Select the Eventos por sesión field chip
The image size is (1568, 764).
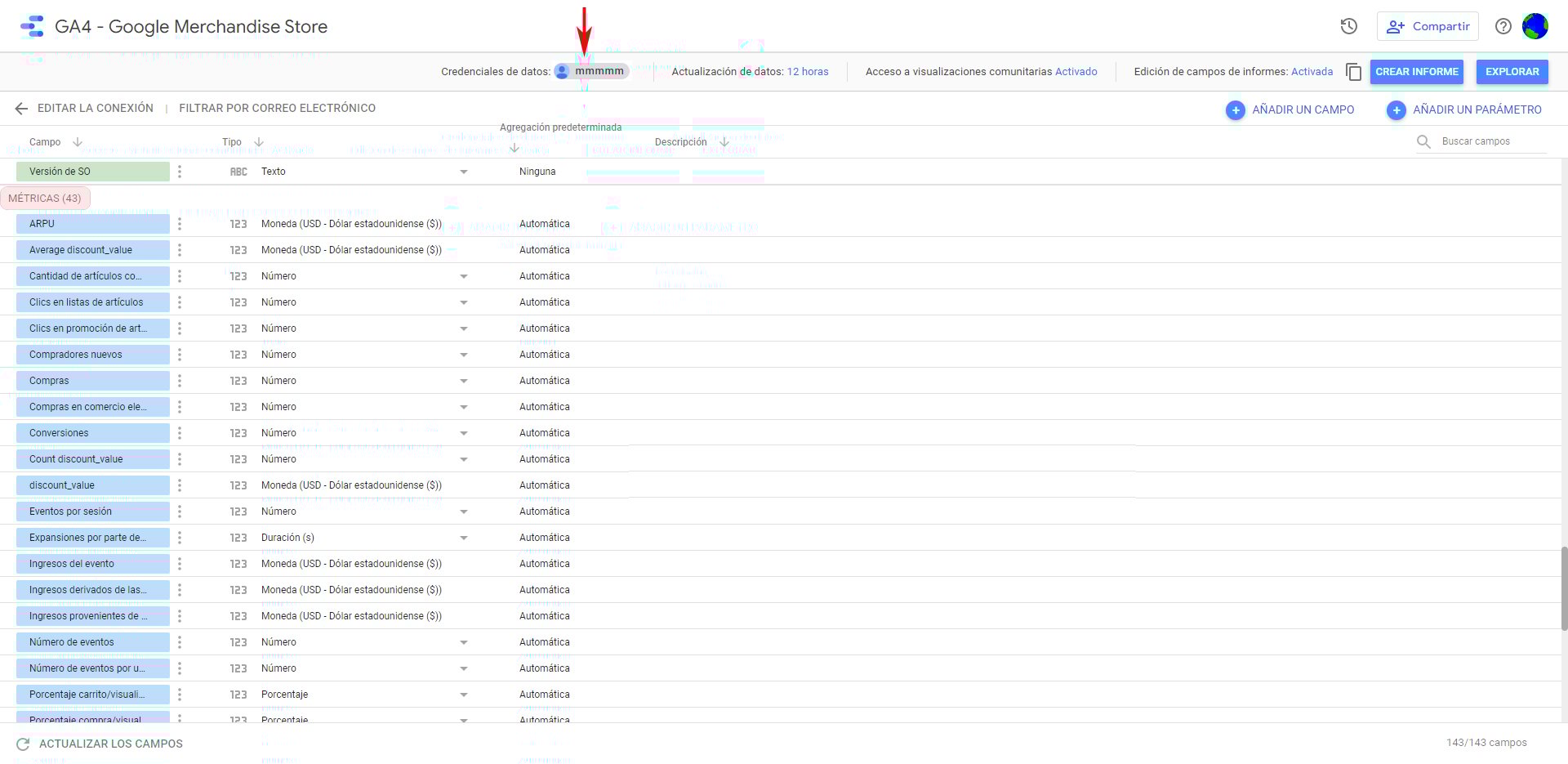pos(93,512)
